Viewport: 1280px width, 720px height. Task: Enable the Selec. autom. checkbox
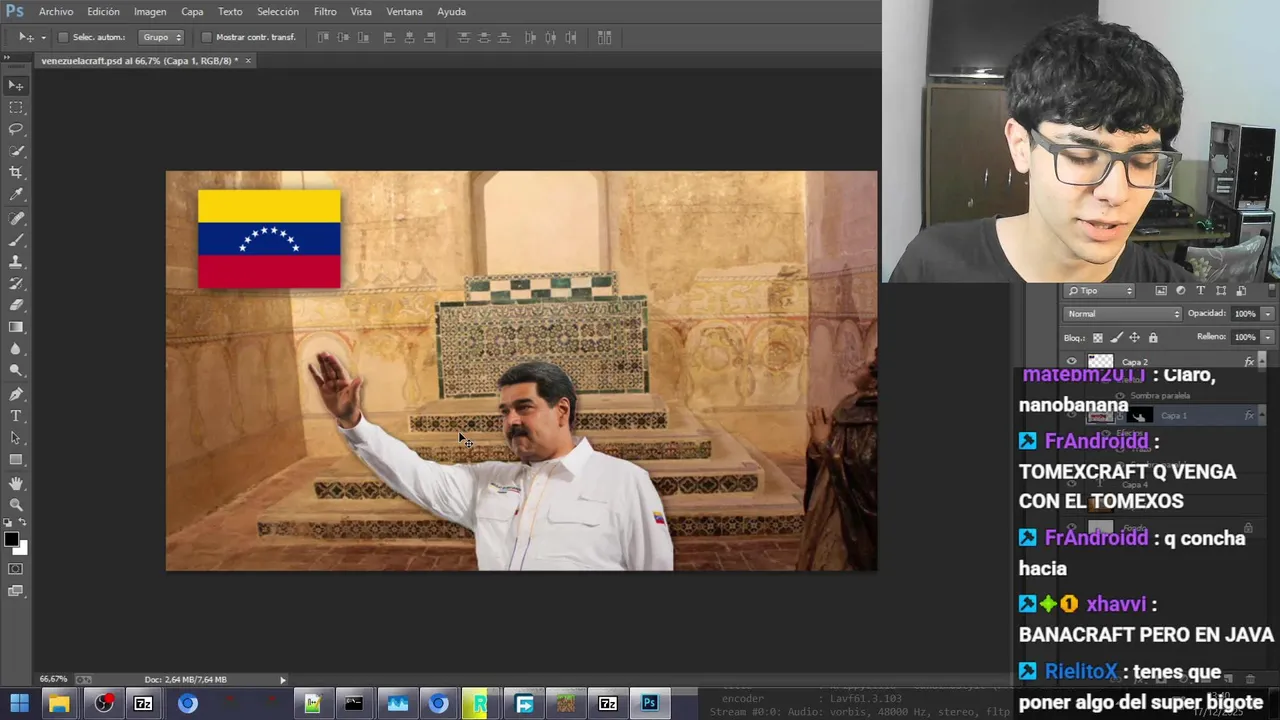pyautogui.click(x=63, y=37)
